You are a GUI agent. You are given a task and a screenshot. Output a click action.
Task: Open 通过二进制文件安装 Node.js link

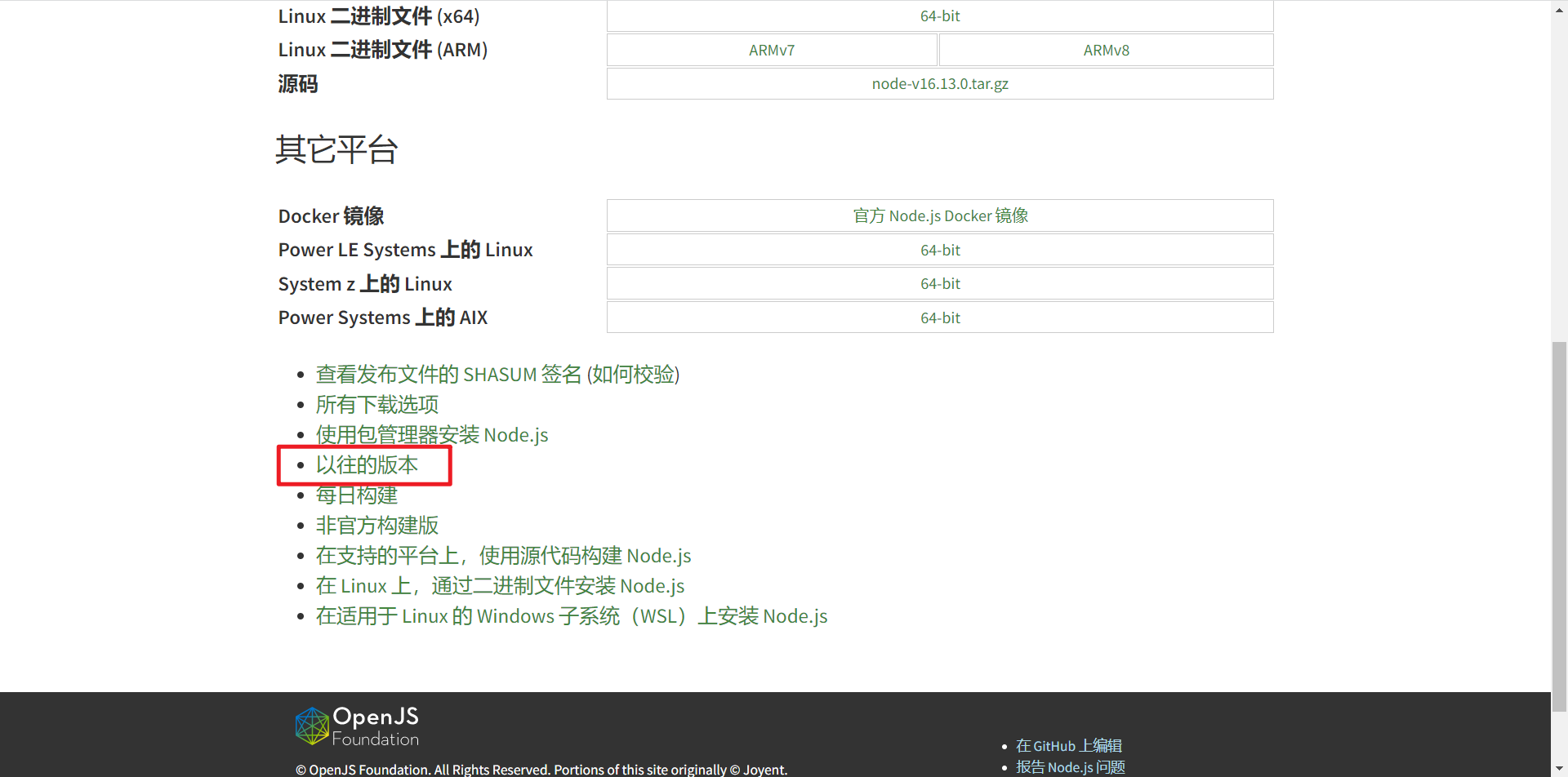(501, 586)
